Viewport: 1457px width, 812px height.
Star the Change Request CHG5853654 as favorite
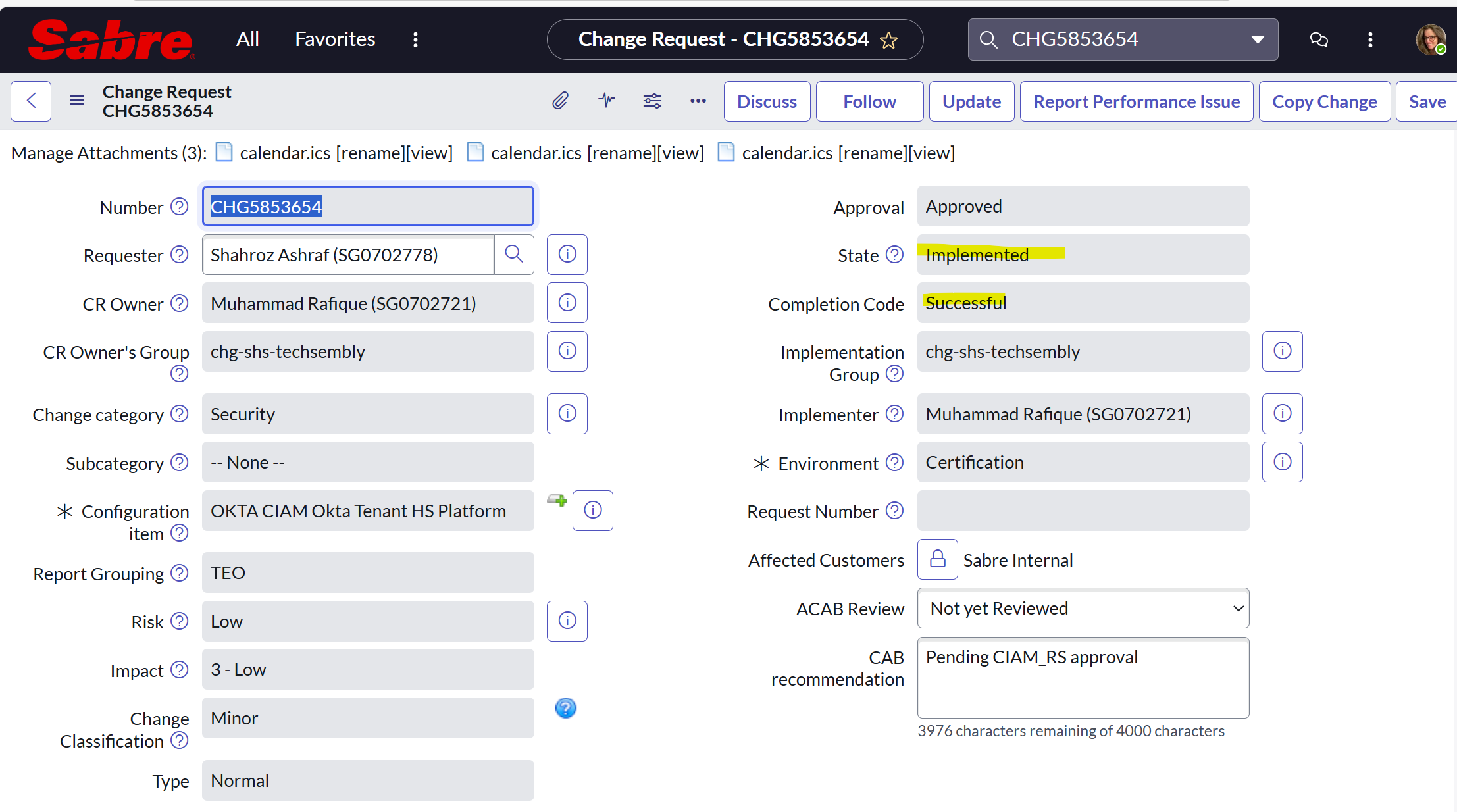(889, 40)
